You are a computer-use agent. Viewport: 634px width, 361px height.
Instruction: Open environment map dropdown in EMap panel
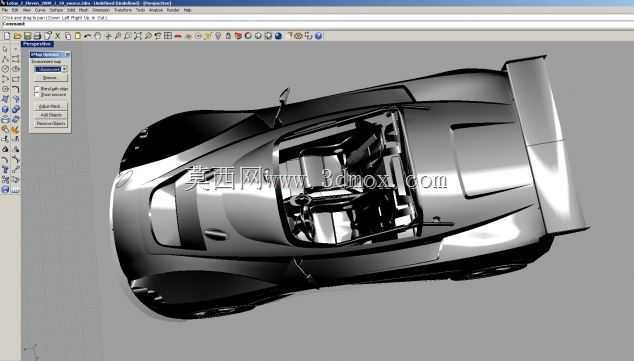coord(64,69)
